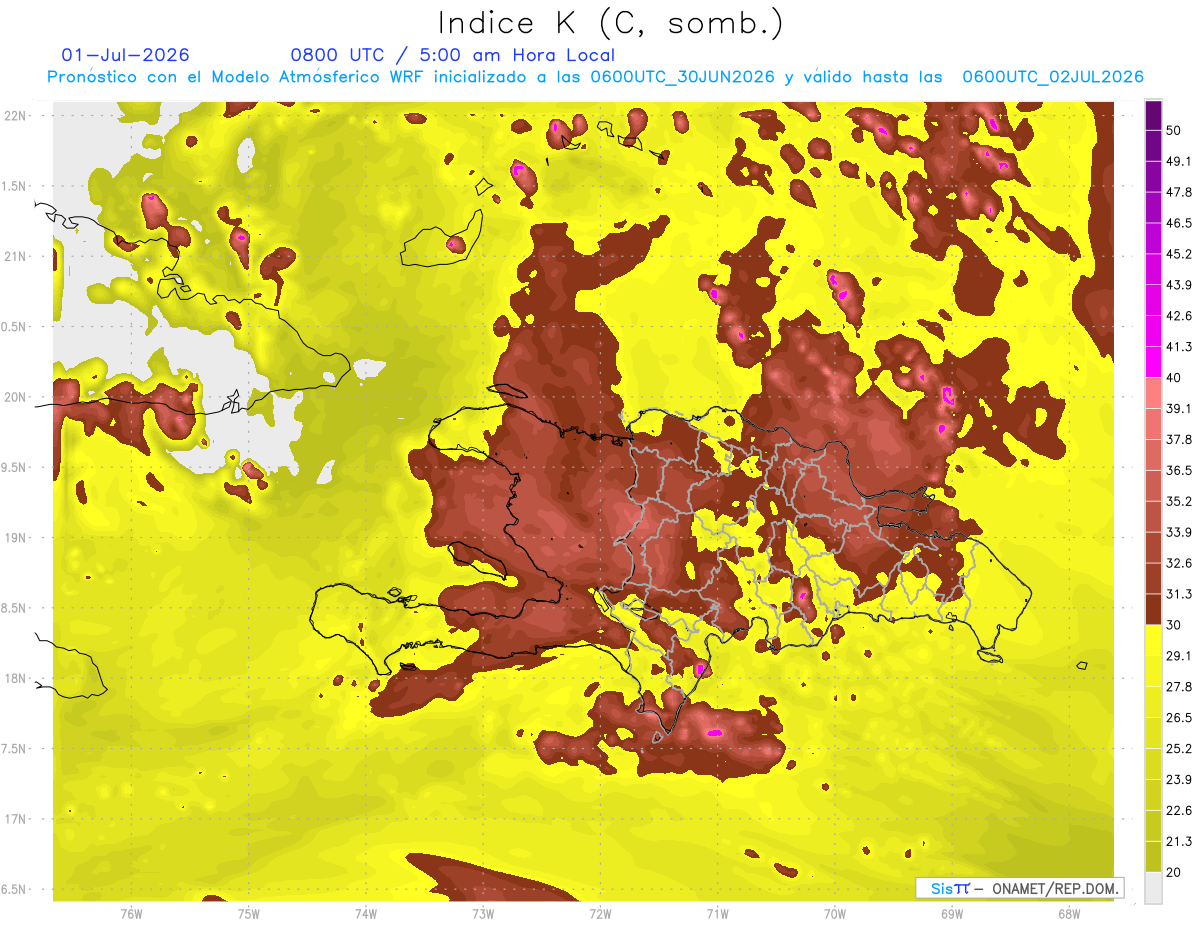The width and height of the screenshot is (1200, 927).
Task: Click the colorbar value "32.6"
Action: [x=1179, y=563]
